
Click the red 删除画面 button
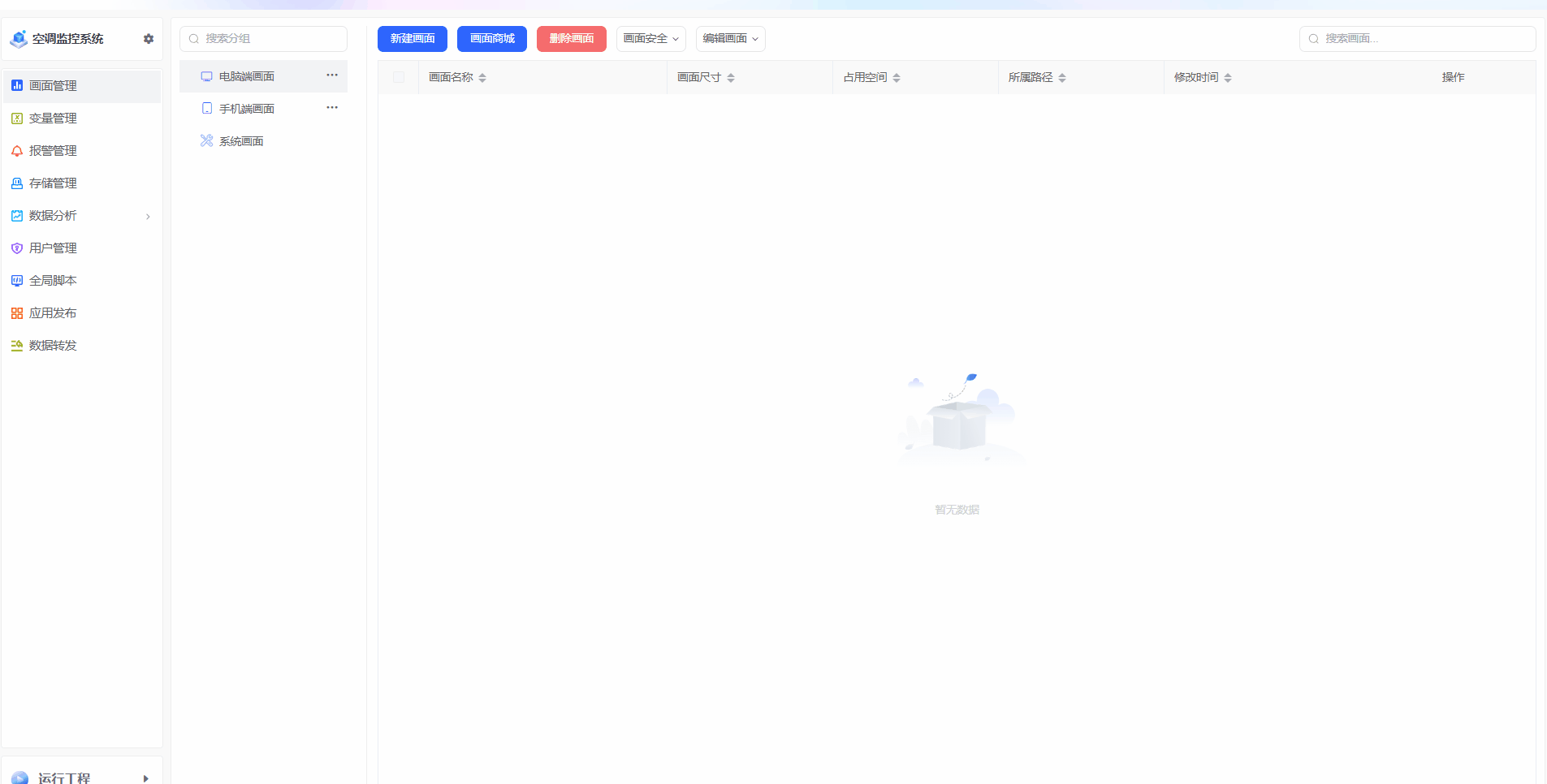point(571,39)
